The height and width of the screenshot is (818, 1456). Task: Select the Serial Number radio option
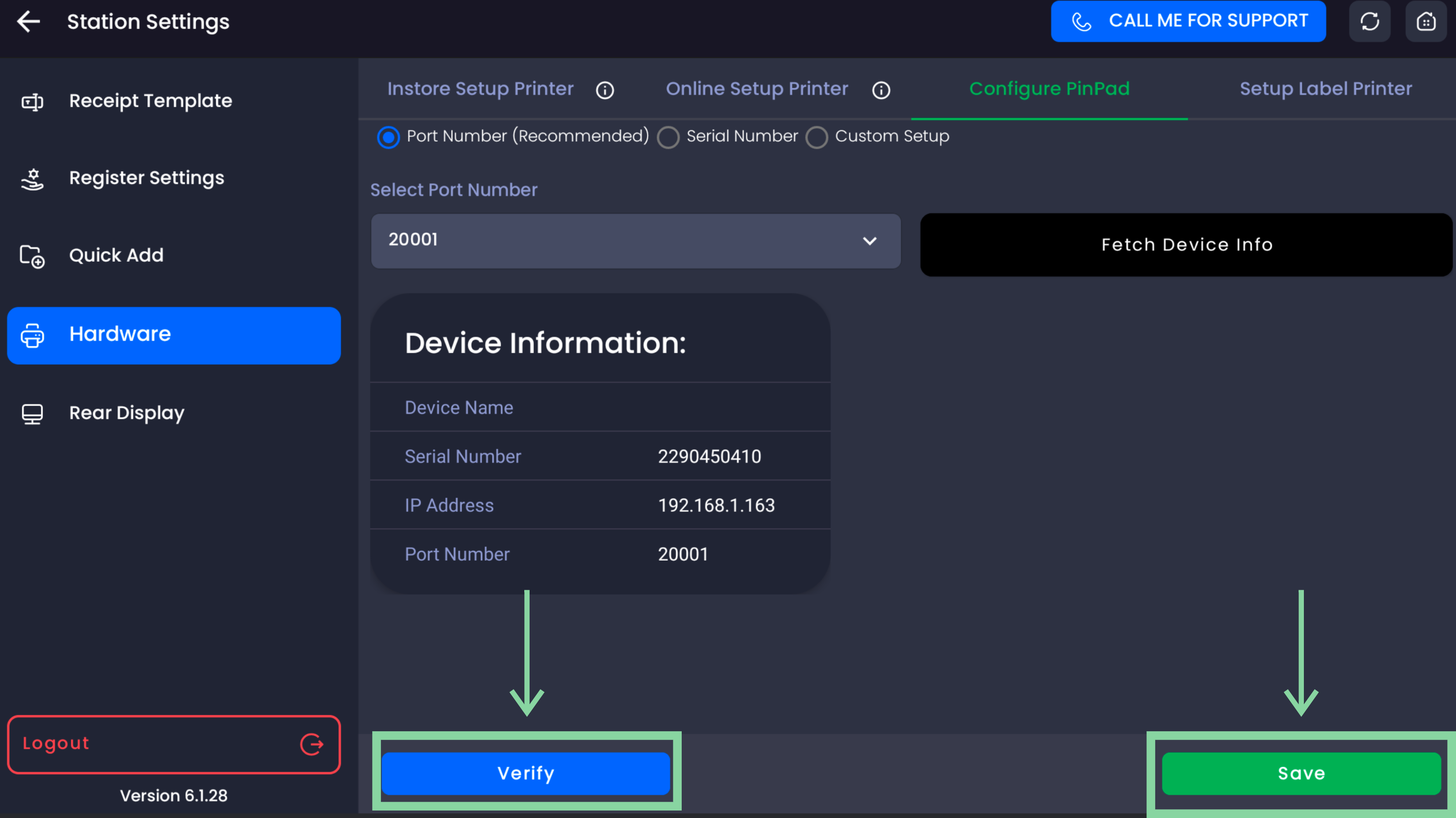pos(668,137)
